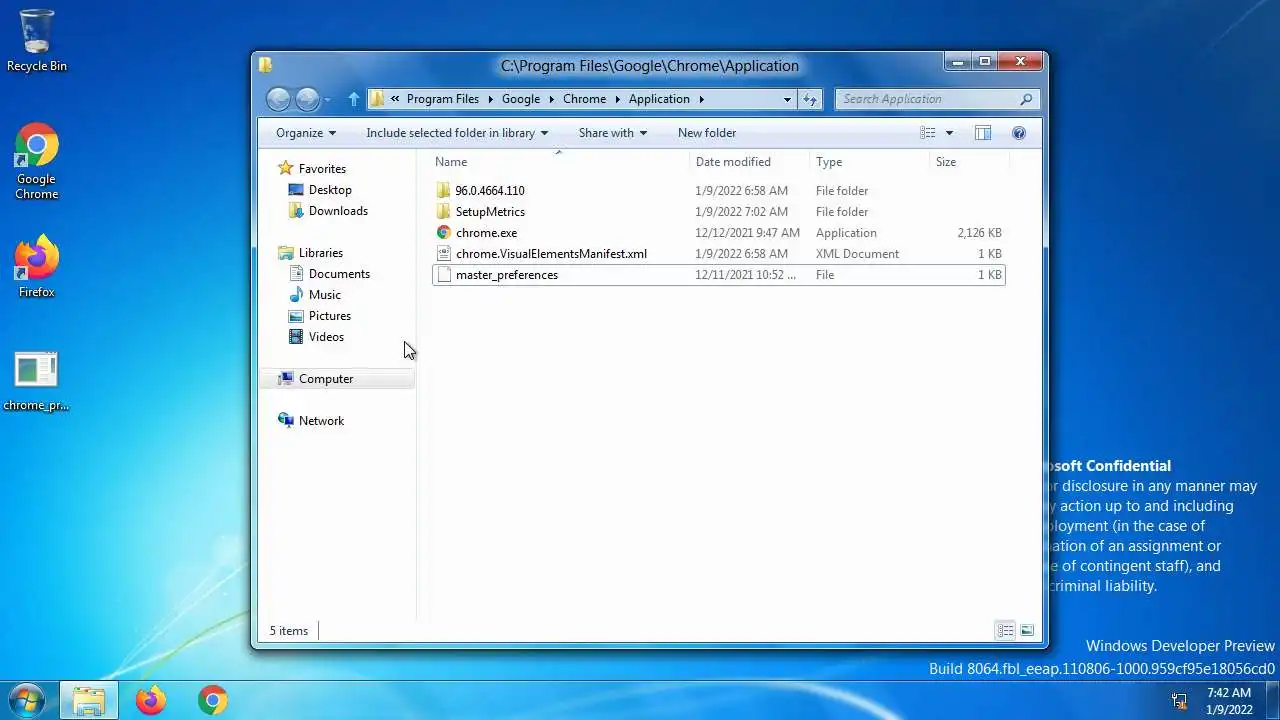The image size is (1280, 720).
Task: Expand the arrow after Application breadcrumb
Action: [x=702, y=99]
